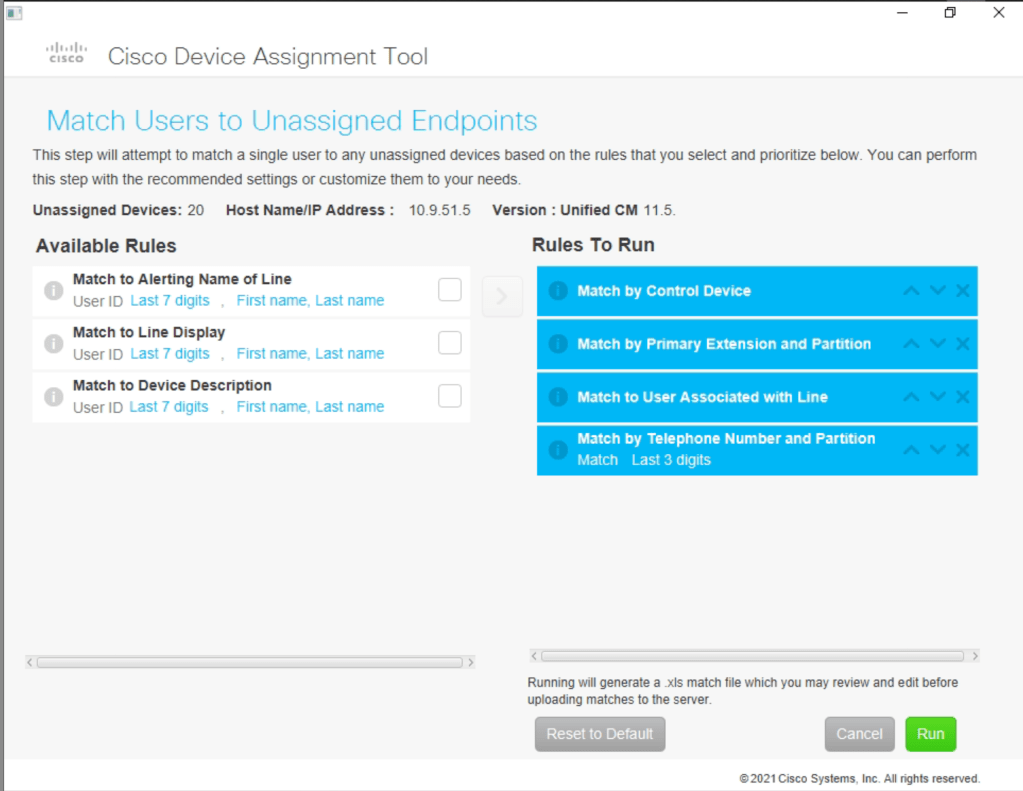Remove Match to User Associated with Line rule

coord(962,397)
